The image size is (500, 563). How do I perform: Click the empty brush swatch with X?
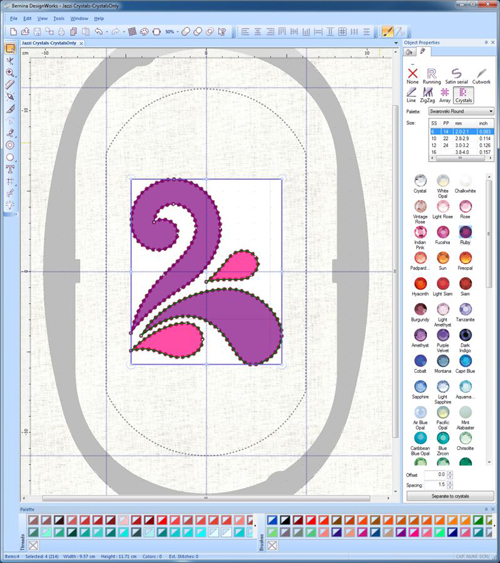tap(272, 545)
